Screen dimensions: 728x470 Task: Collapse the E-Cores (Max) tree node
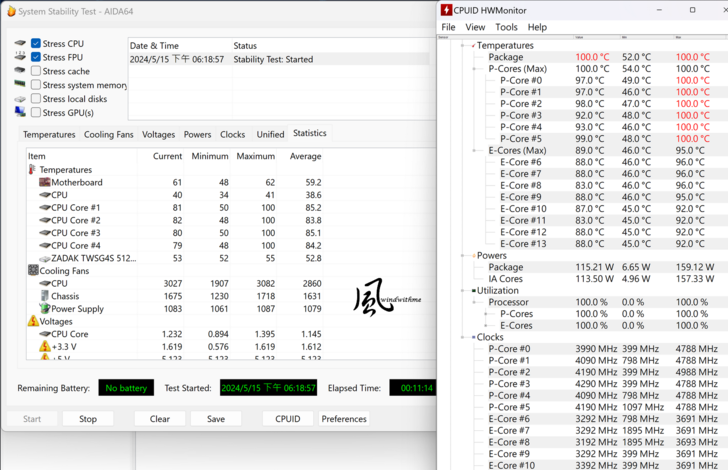point(476,151)
